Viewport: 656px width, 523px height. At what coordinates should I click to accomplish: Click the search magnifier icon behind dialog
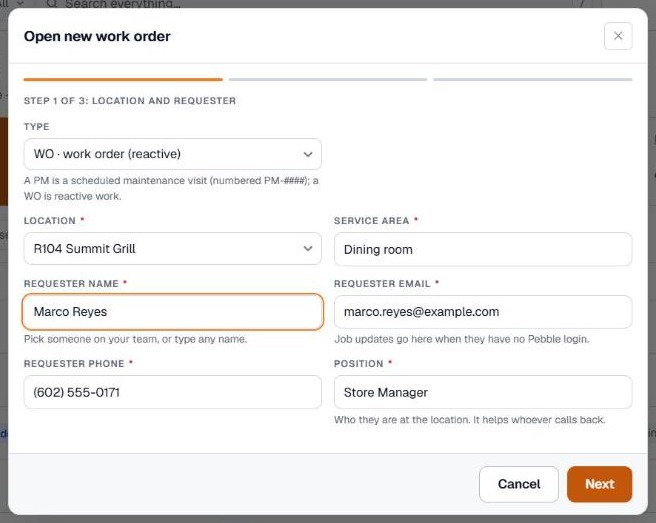52,4
